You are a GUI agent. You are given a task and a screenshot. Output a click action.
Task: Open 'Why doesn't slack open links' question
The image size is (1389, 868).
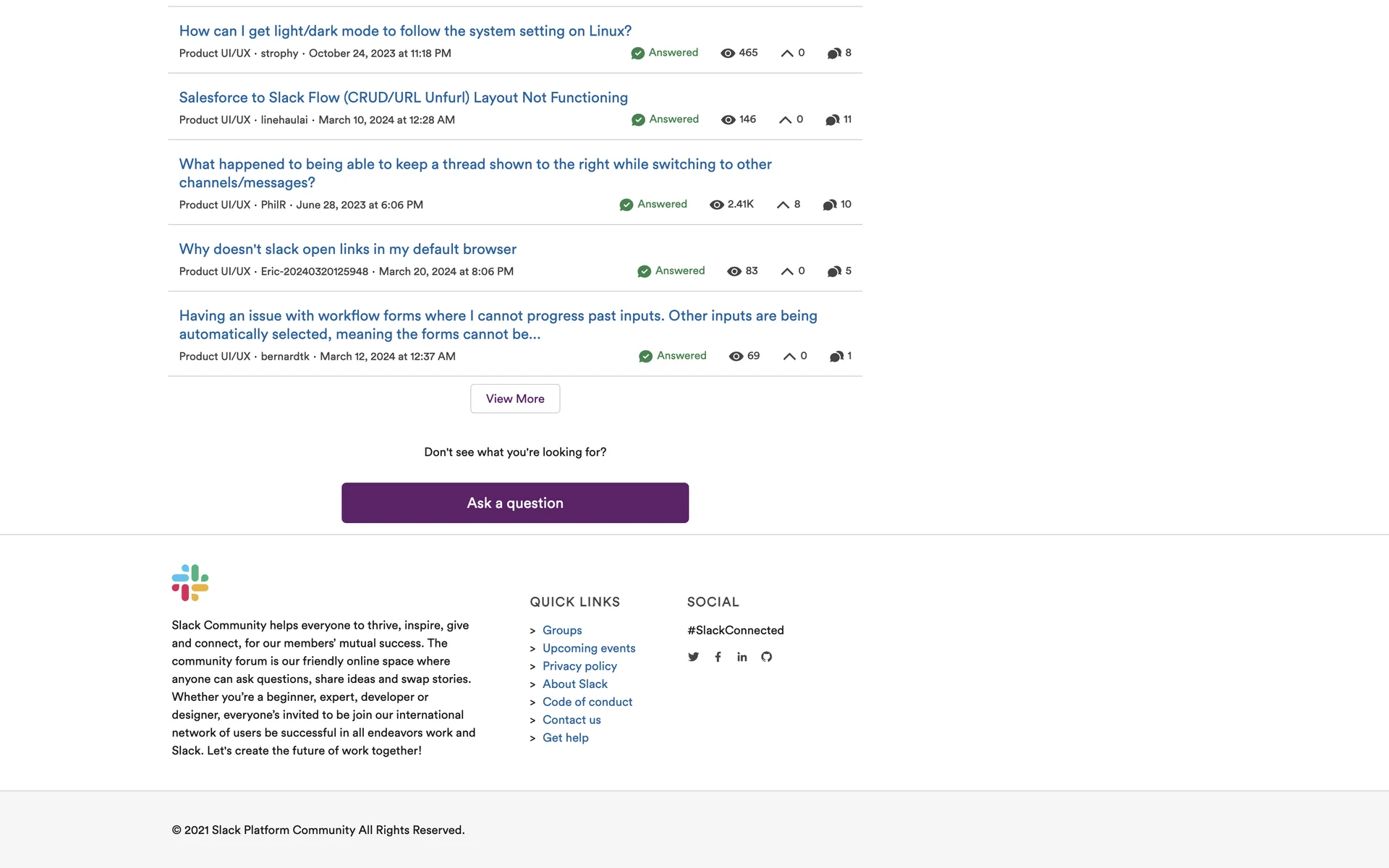(348, 249)
